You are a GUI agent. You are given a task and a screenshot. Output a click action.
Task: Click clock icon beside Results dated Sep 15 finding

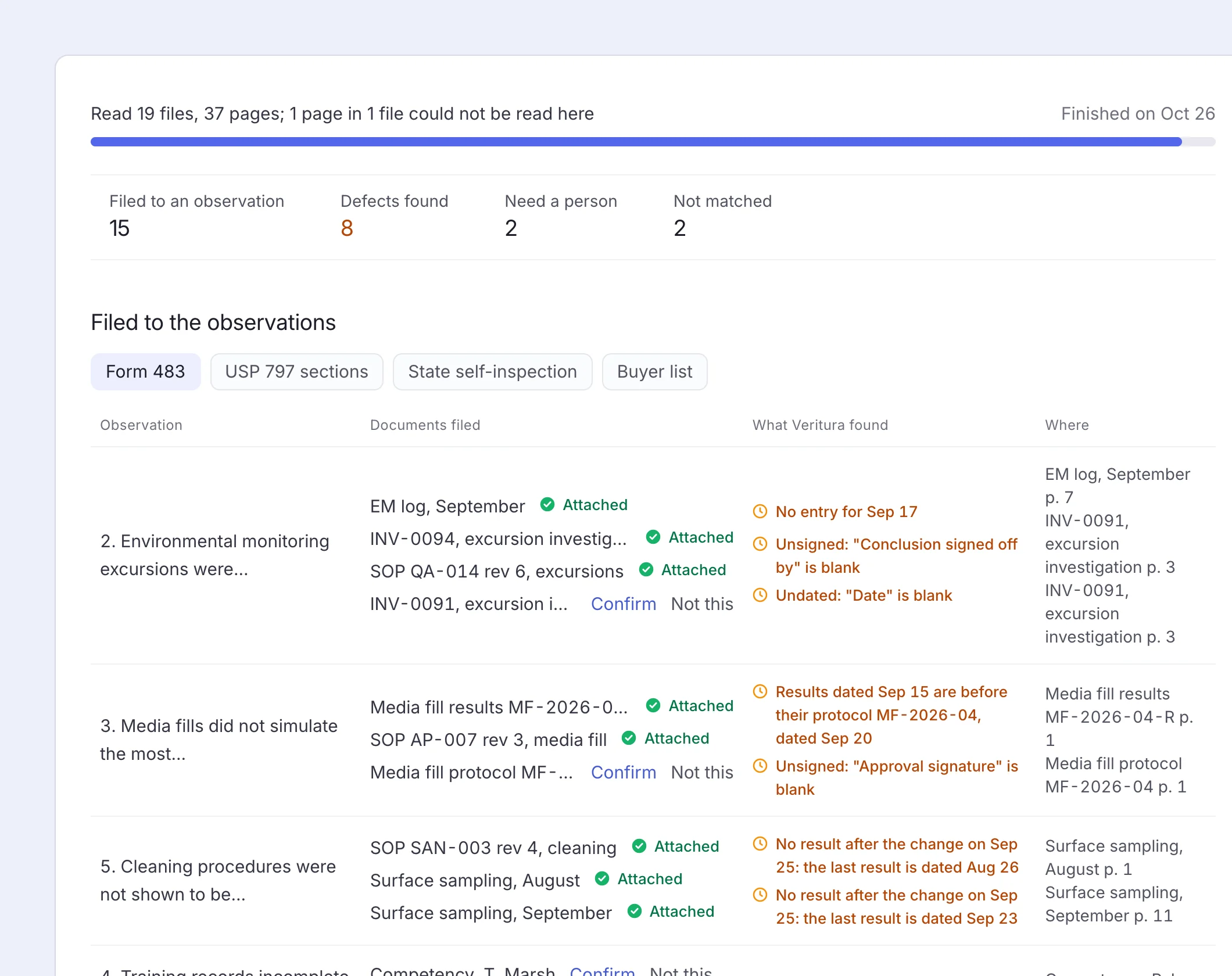coord(760,691)
